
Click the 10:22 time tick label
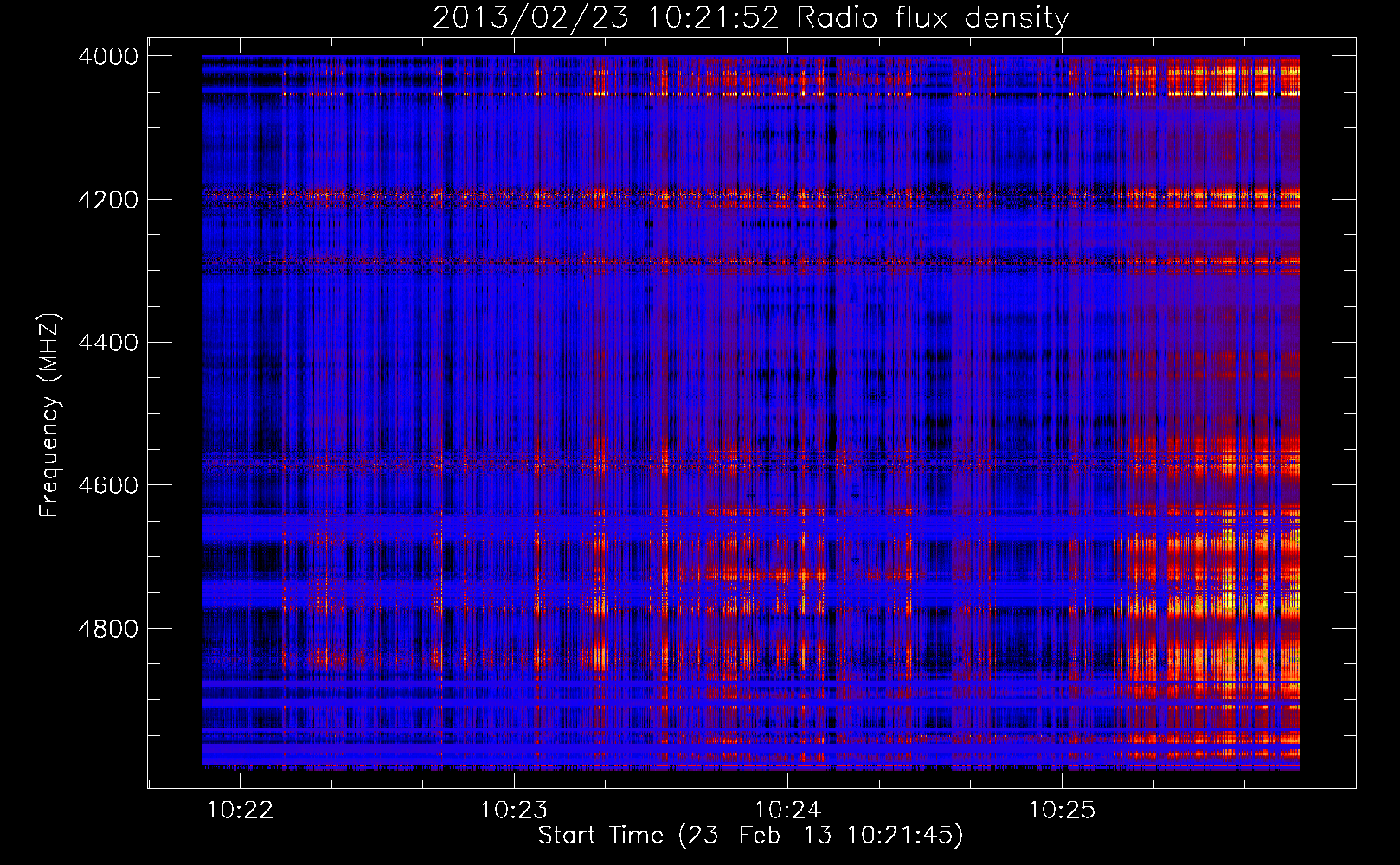point(241,810)
